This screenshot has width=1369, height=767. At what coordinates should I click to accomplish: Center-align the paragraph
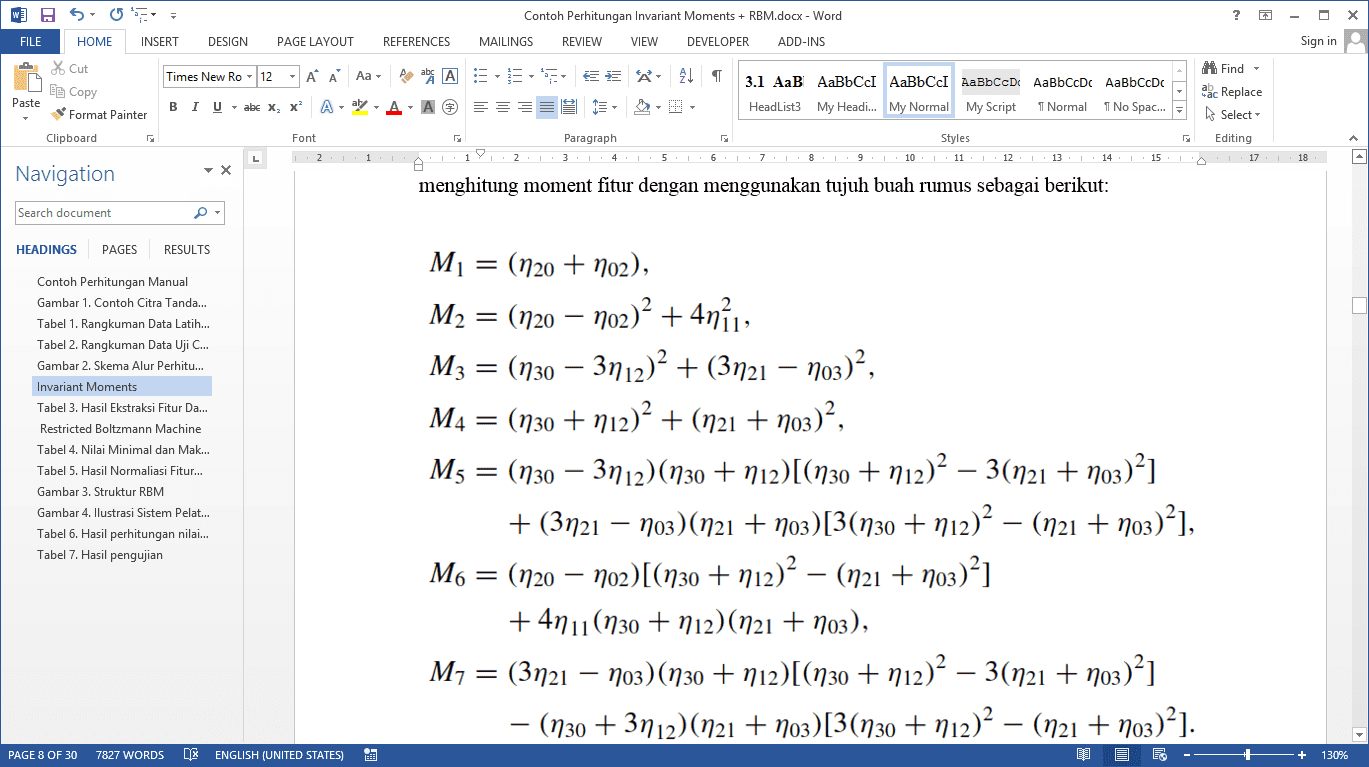503,107
